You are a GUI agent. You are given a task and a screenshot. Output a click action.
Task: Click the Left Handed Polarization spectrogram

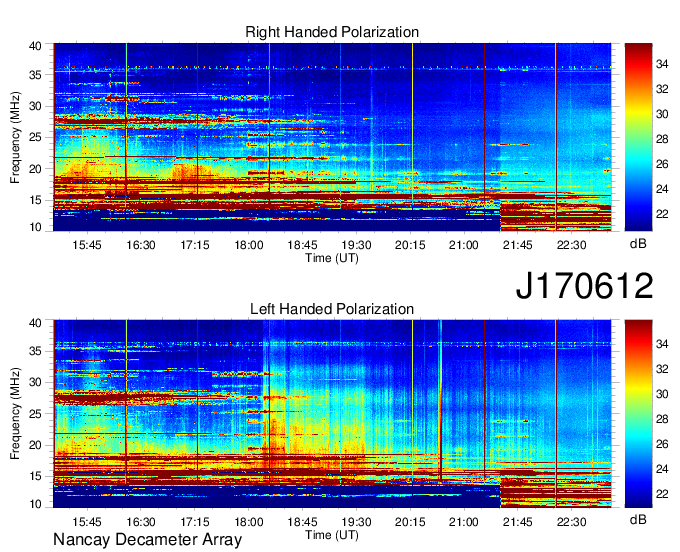pos(332,414)
